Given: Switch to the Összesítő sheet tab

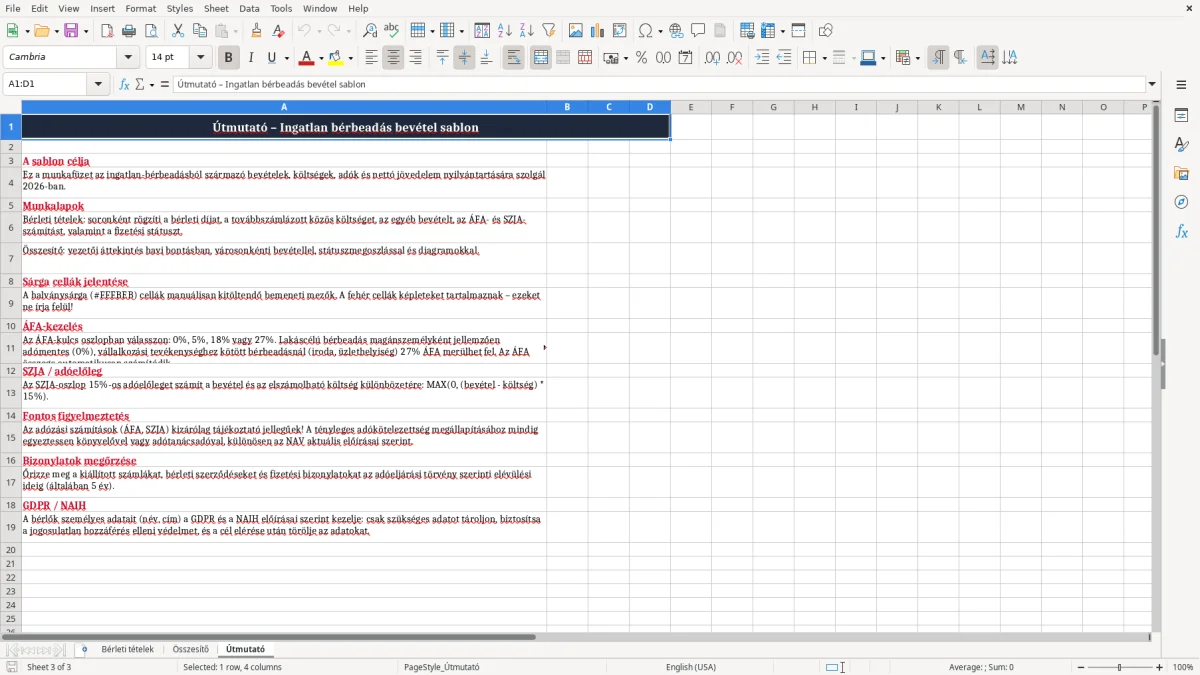Looking at the screenshot, I should [x=190, y=650].
